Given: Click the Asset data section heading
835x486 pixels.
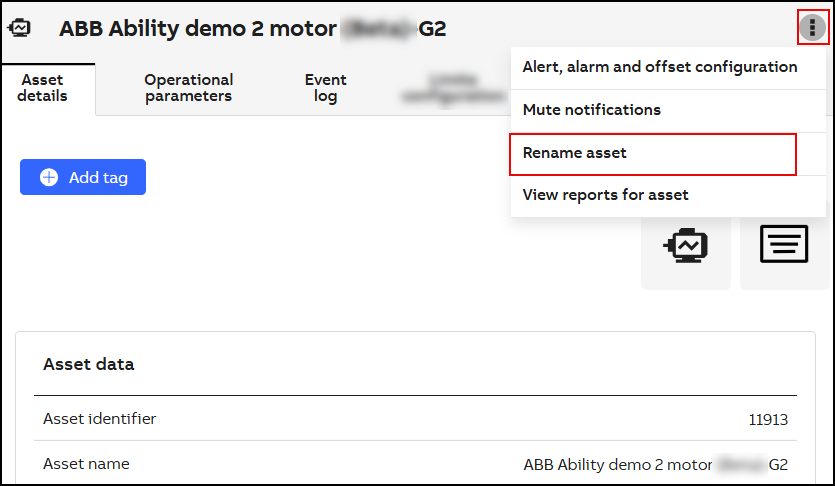Looking at the screenshot, I should point(88,364).
